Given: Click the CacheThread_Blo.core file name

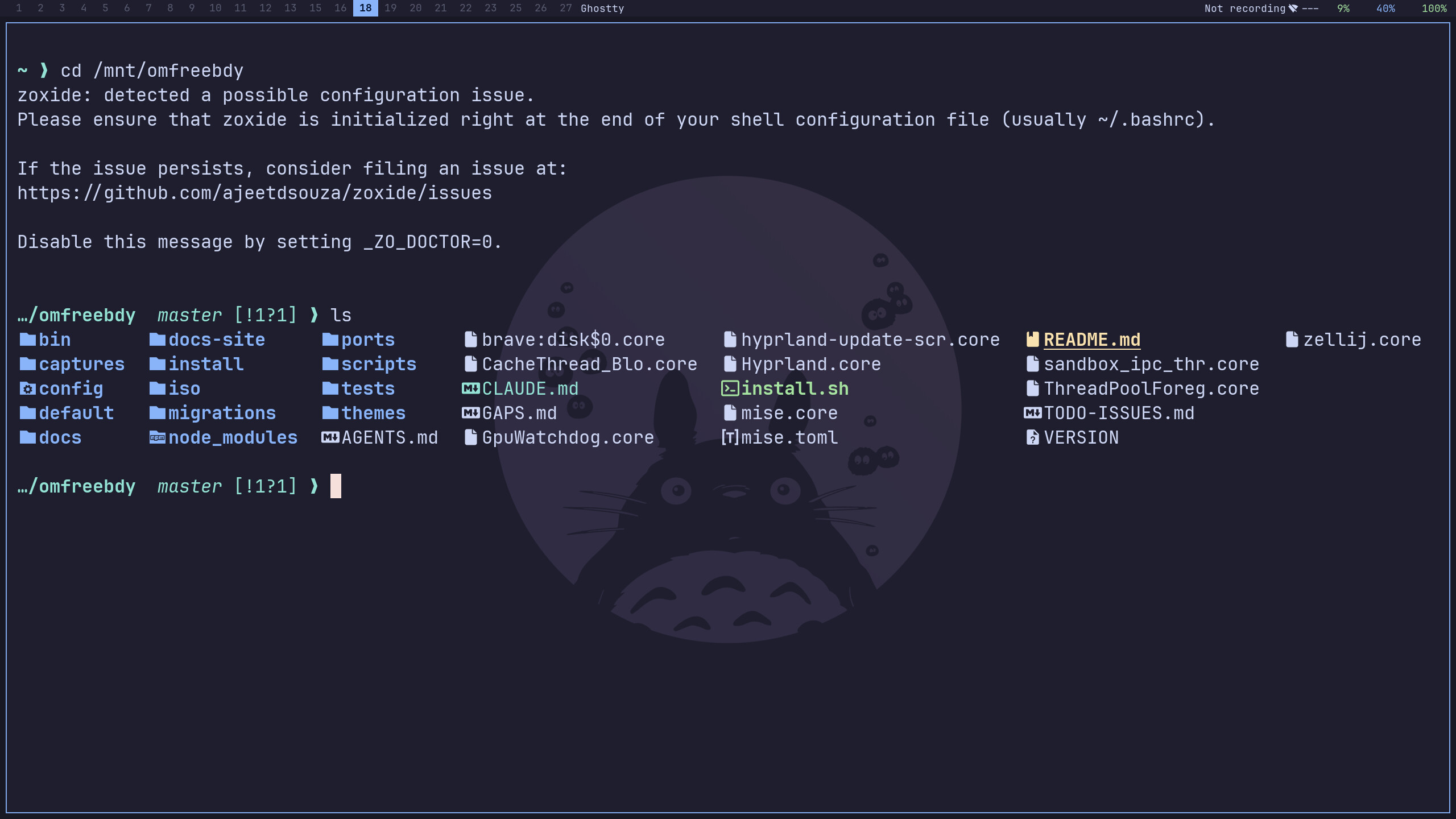Looking at the screenshot, I should tap(590, 364).
